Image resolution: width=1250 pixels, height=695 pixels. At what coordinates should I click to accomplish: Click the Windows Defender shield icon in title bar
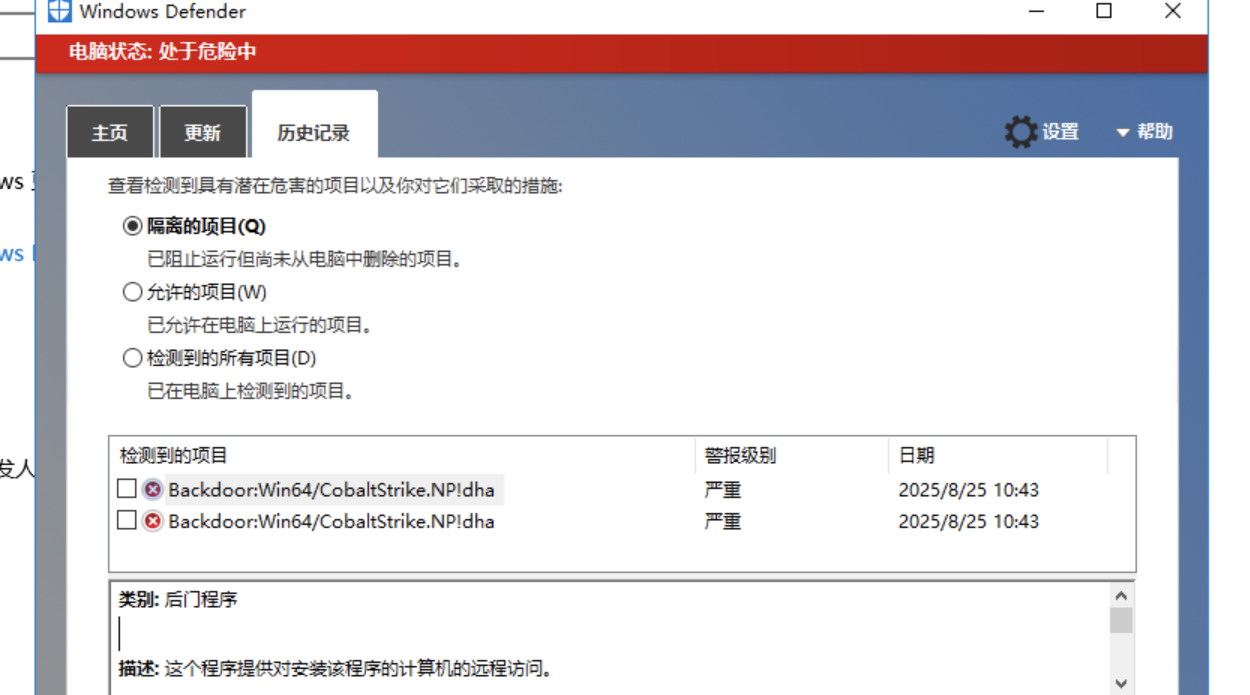point(60,12)
